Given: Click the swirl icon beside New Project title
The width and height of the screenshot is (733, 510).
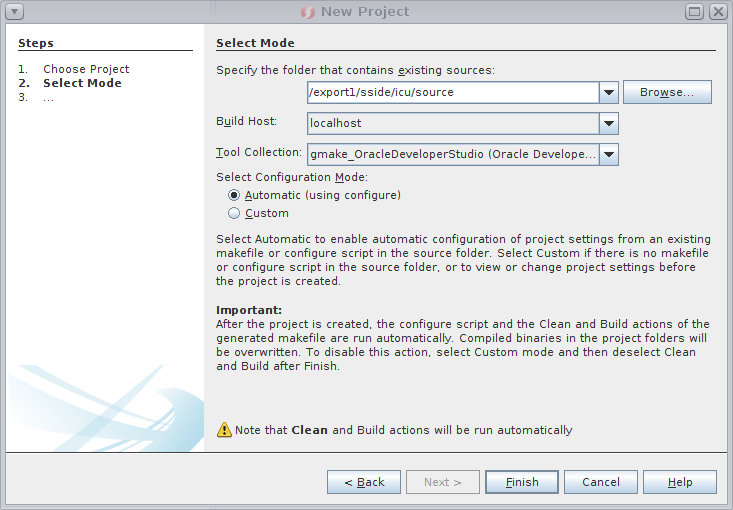Looking at the screenshot, I should pyautogui.click(x=308, y=12).
